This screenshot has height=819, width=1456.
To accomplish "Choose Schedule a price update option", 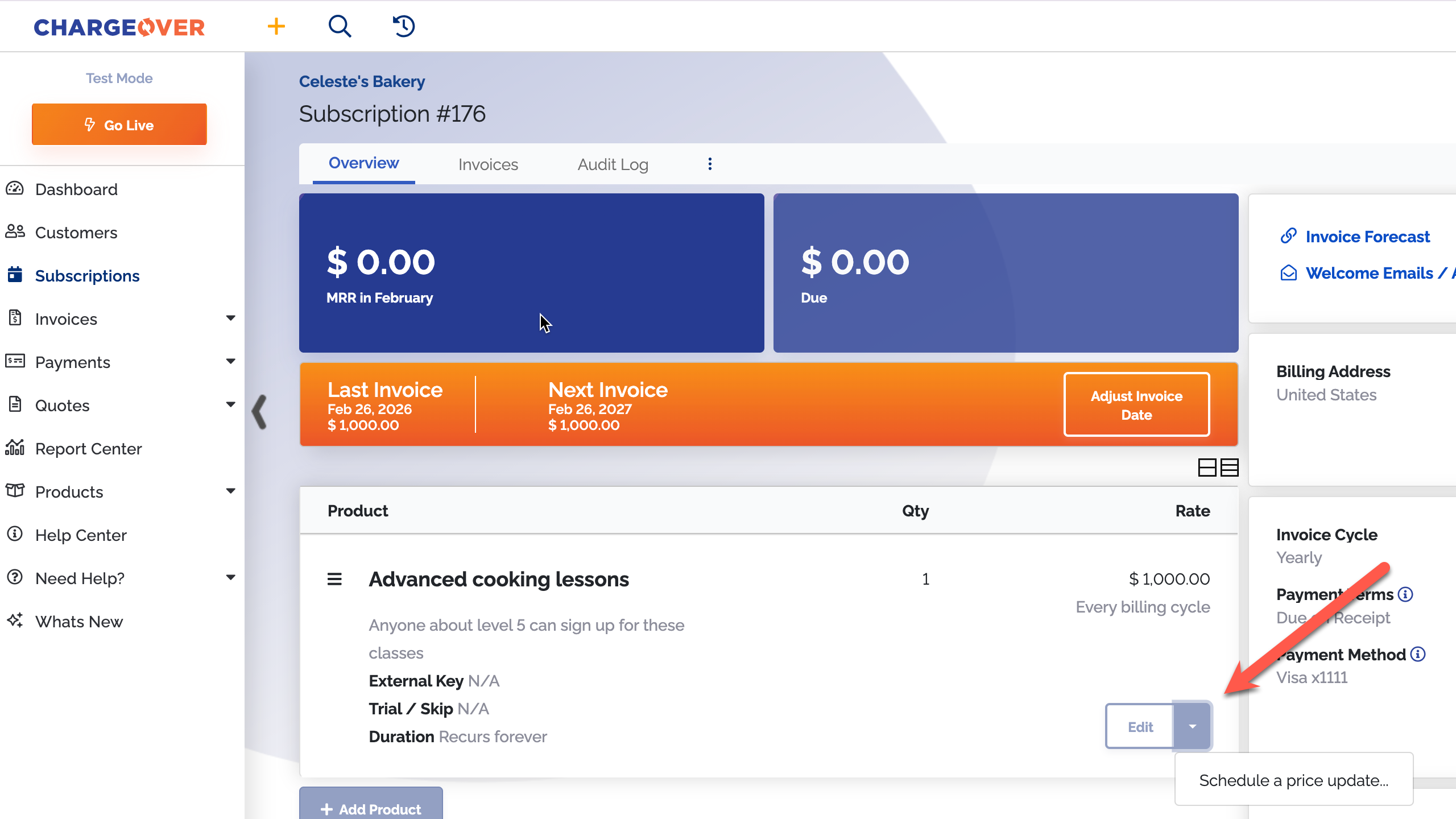I will click(x=1293, y=780).
